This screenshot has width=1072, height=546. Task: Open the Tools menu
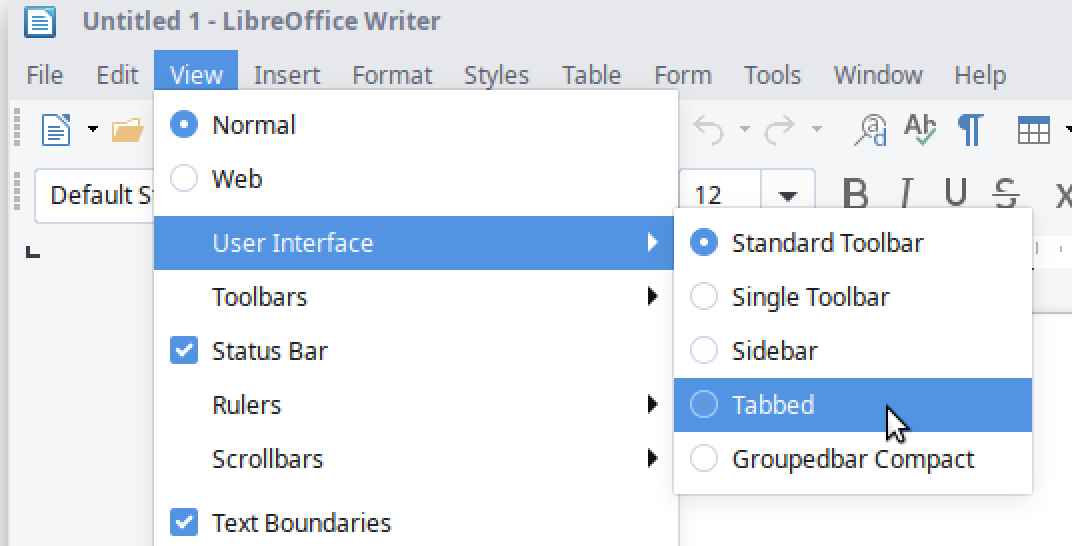tap(771, 75)
